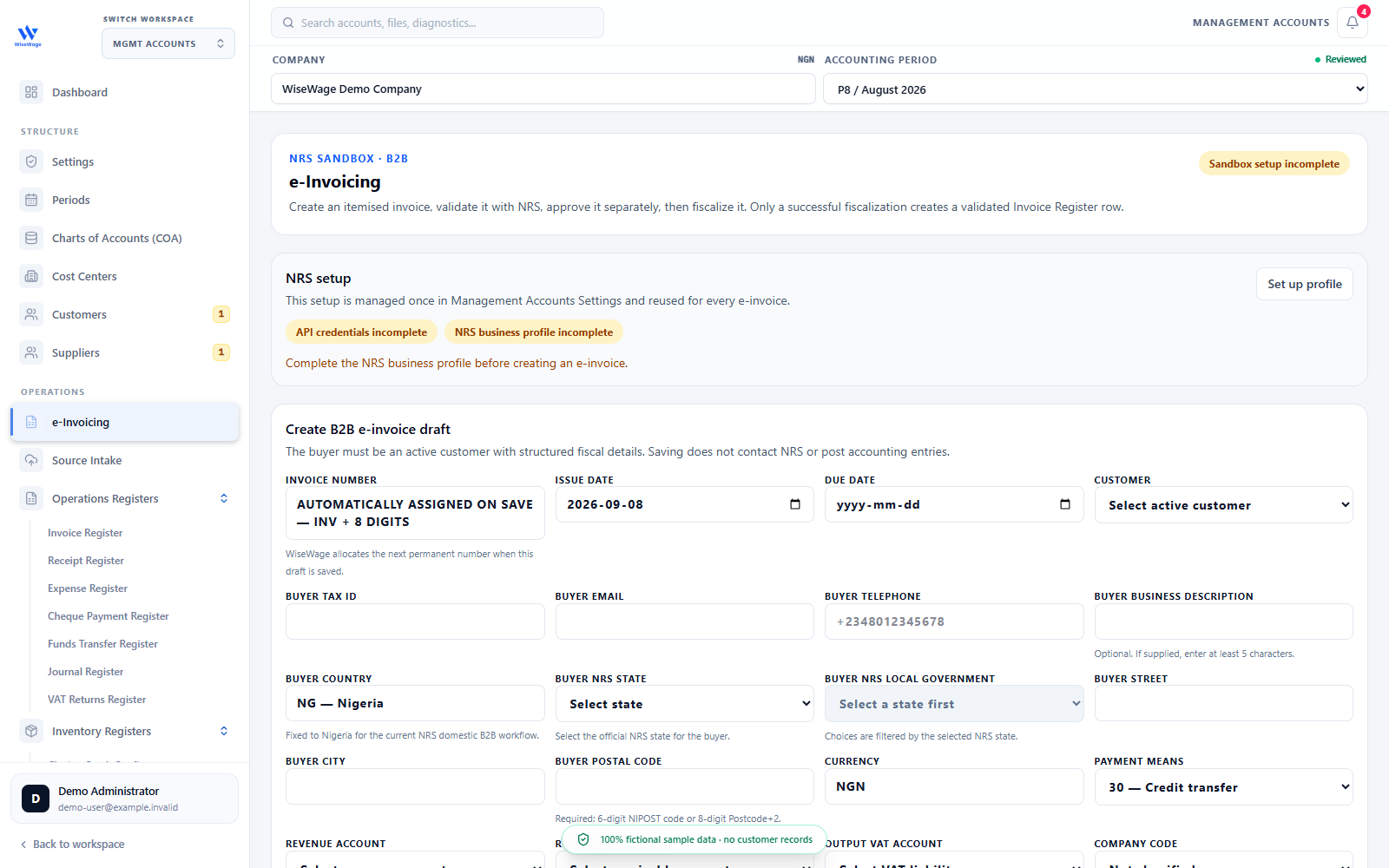
Task: Open the Select active customer dropdown
Action: [1223, 505]
